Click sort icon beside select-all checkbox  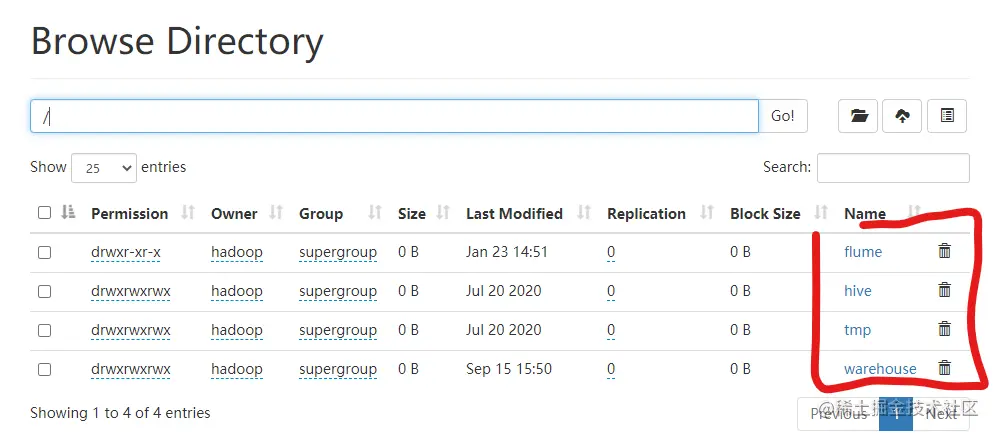click(x=68, y=213)
